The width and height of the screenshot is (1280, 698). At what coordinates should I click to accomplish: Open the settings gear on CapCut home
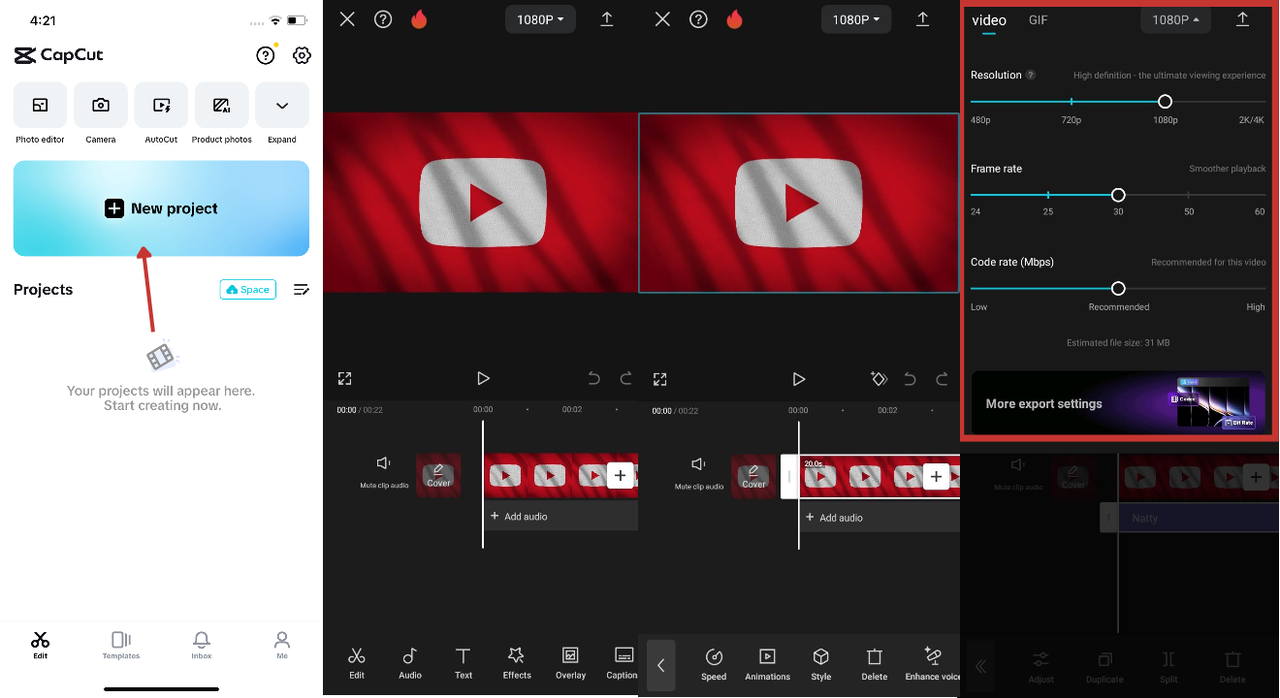302,56
